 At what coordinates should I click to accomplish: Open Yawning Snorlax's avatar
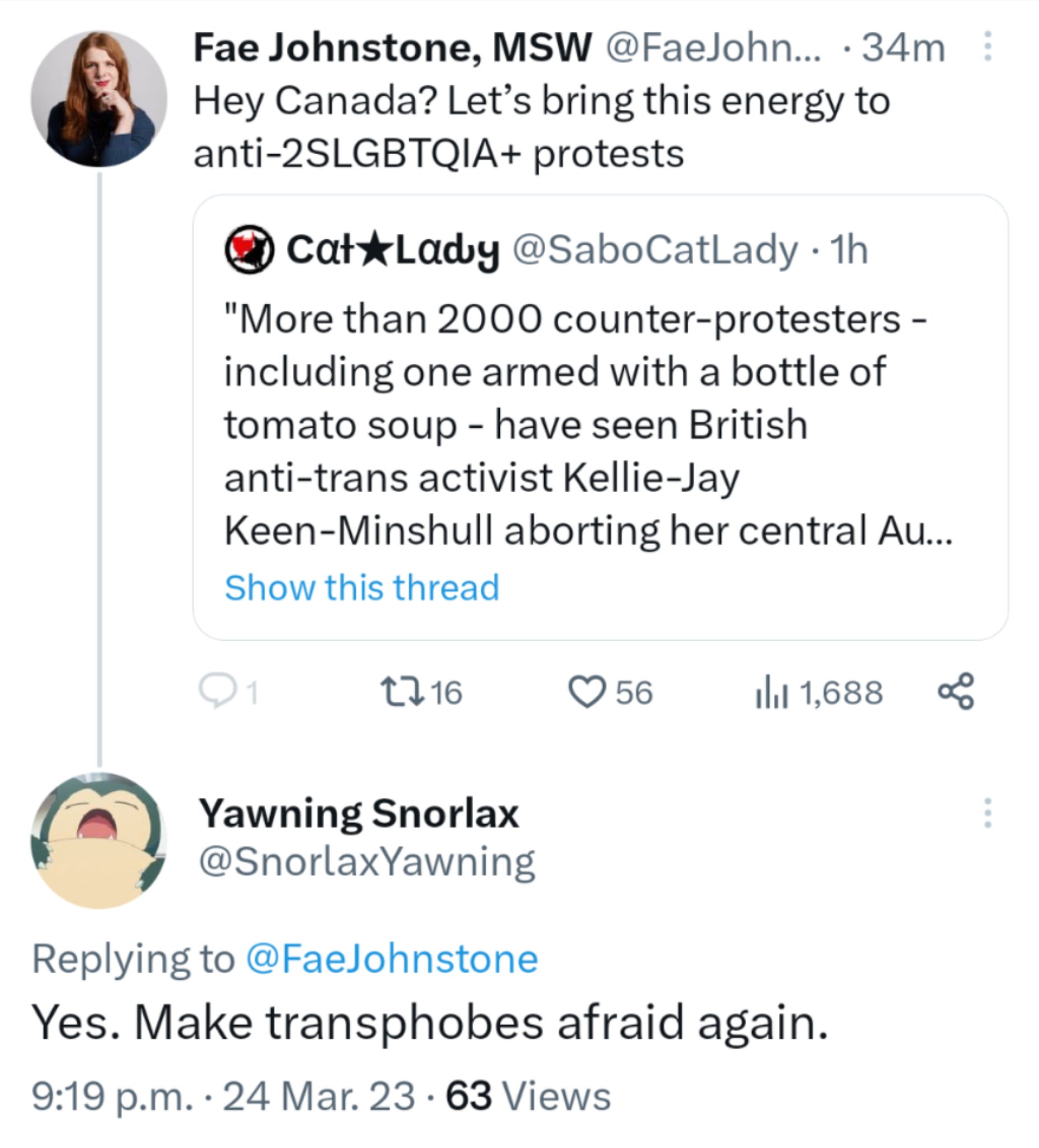pyautogui.click(x=99, y=840)
